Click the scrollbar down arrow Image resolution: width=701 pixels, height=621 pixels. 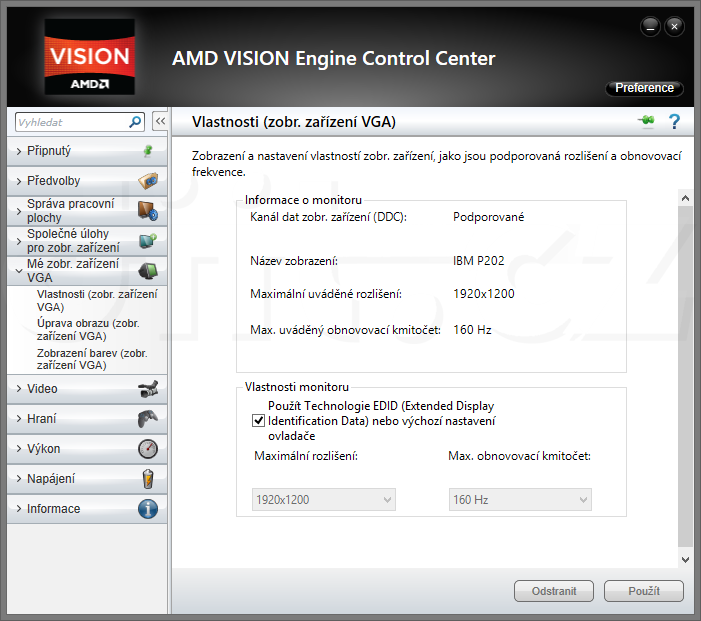coord(685,559)
